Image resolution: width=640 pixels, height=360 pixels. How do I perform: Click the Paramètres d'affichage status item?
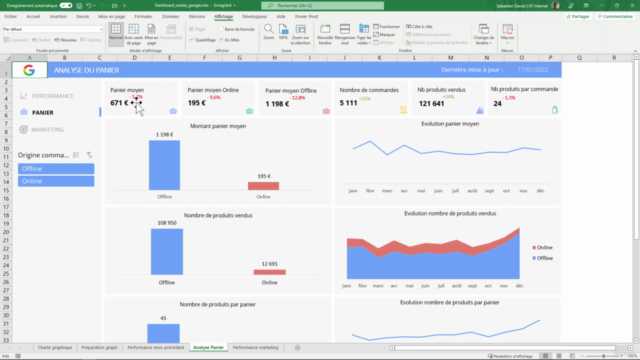pyautogui.click(x=510, y=356)
